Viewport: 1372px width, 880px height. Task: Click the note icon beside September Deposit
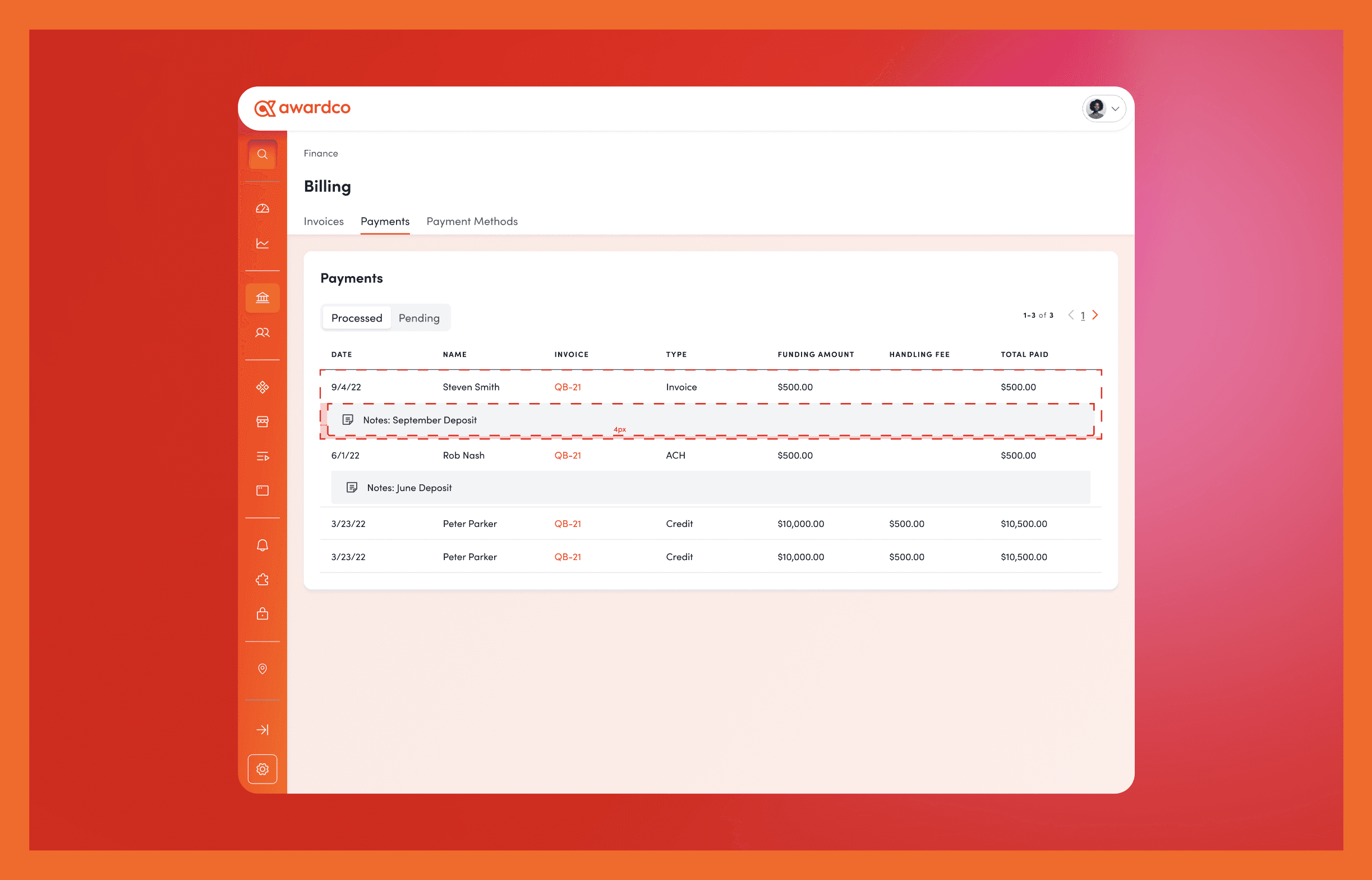click(x=348, y=420)
